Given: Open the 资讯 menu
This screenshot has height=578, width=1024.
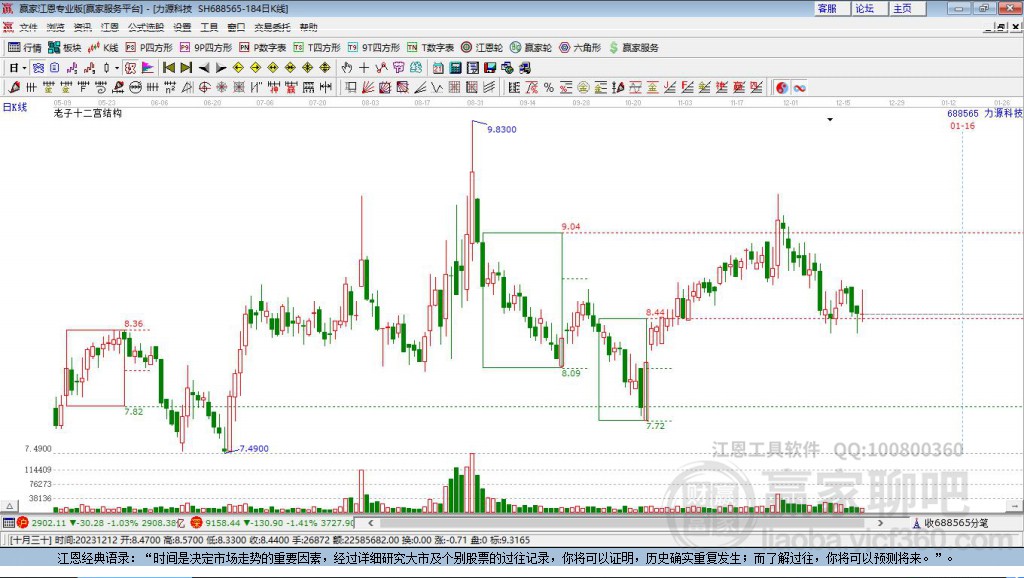Looking at the screenshot, I should [x=82, y=27].
